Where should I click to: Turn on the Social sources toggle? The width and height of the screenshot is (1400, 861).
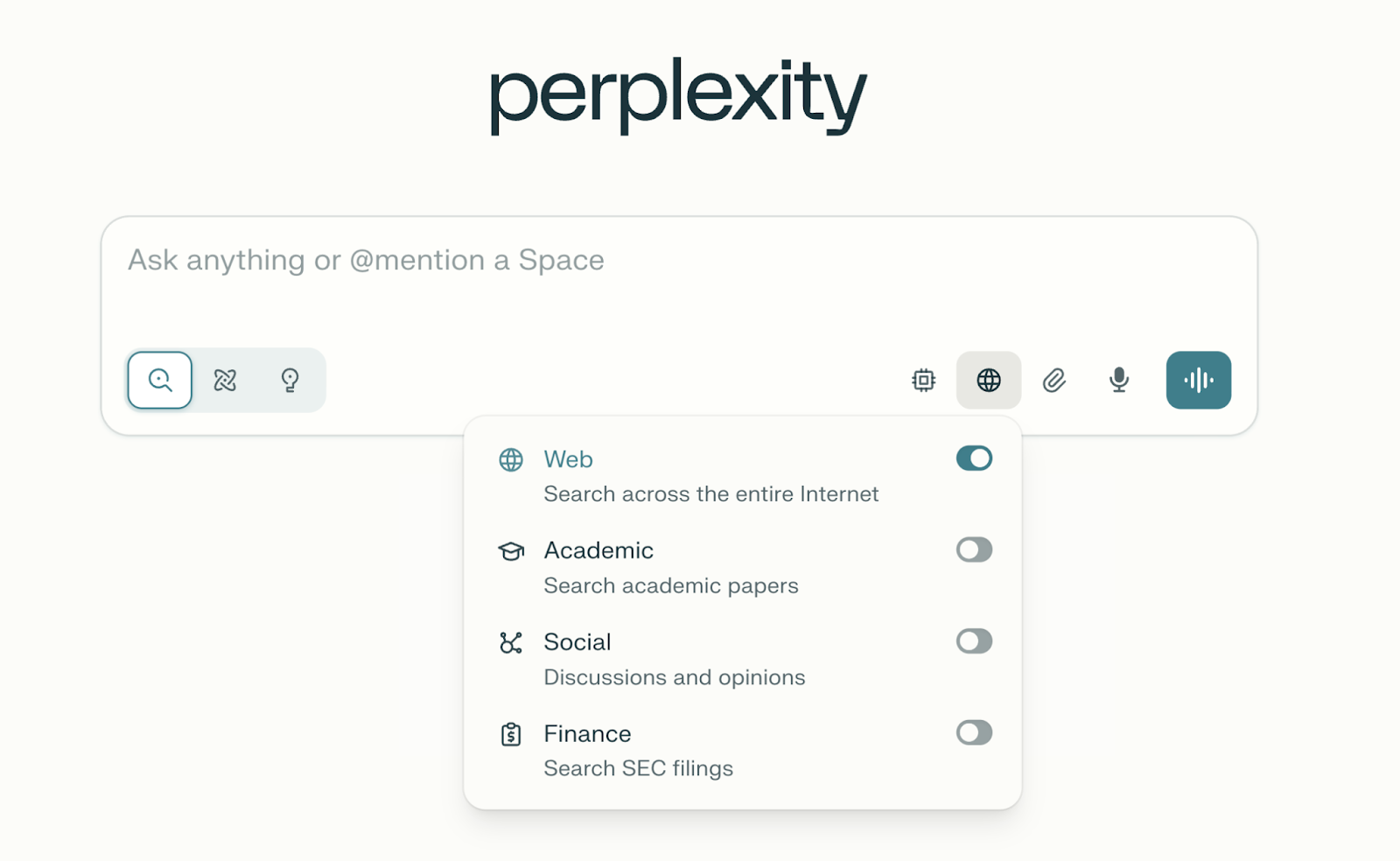point(974,641)
